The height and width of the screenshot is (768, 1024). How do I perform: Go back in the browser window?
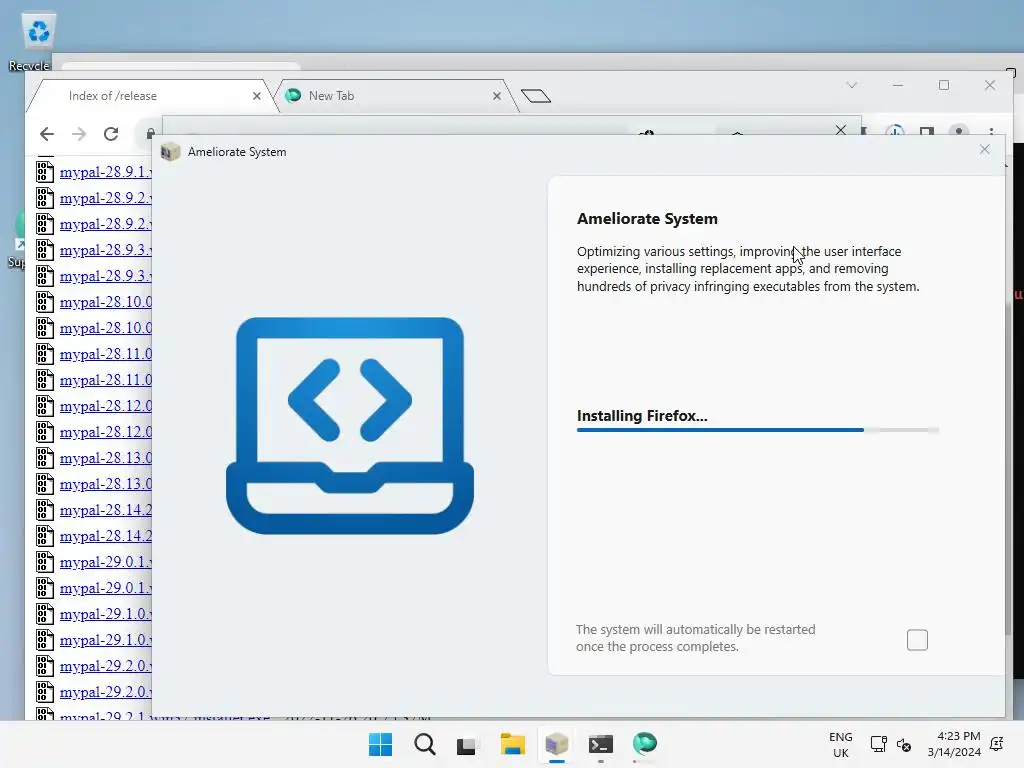pos(46,134)
